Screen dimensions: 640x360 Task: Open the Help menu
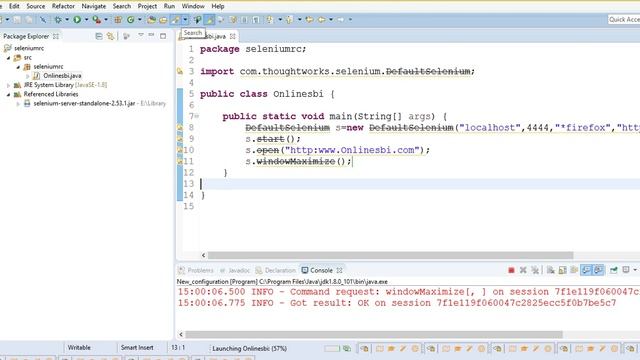218,6
